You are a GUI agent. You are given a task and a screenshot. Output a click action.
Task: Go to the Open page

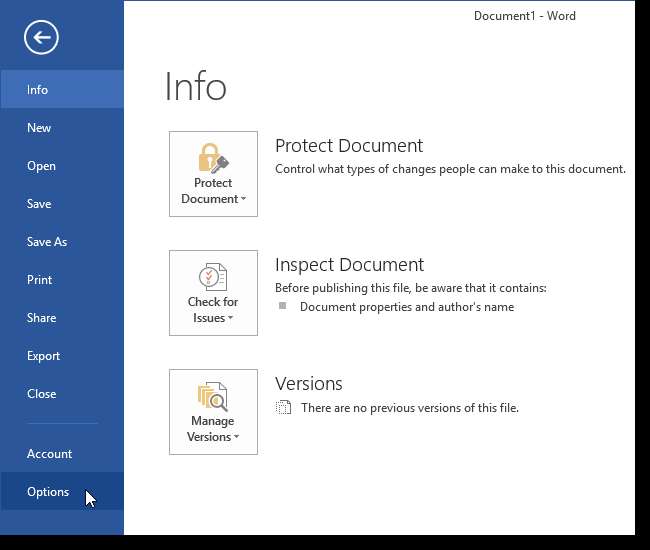(x=41, y=166)
